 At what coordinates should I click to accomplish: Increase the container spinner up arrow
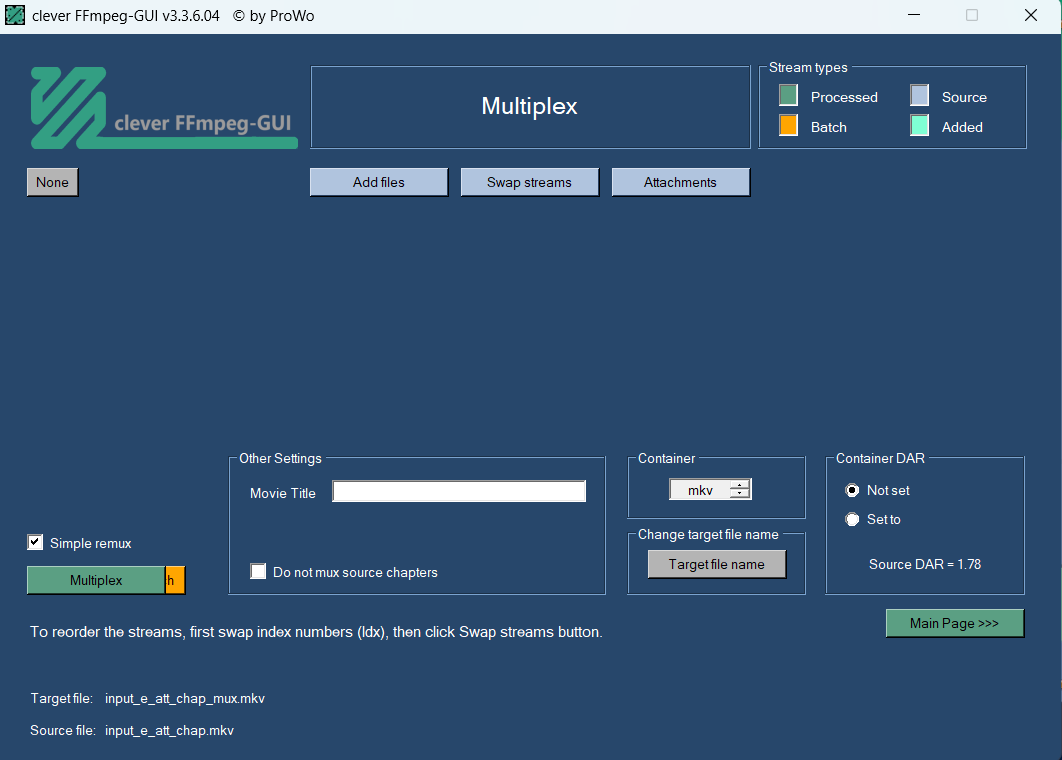[740, 484]
